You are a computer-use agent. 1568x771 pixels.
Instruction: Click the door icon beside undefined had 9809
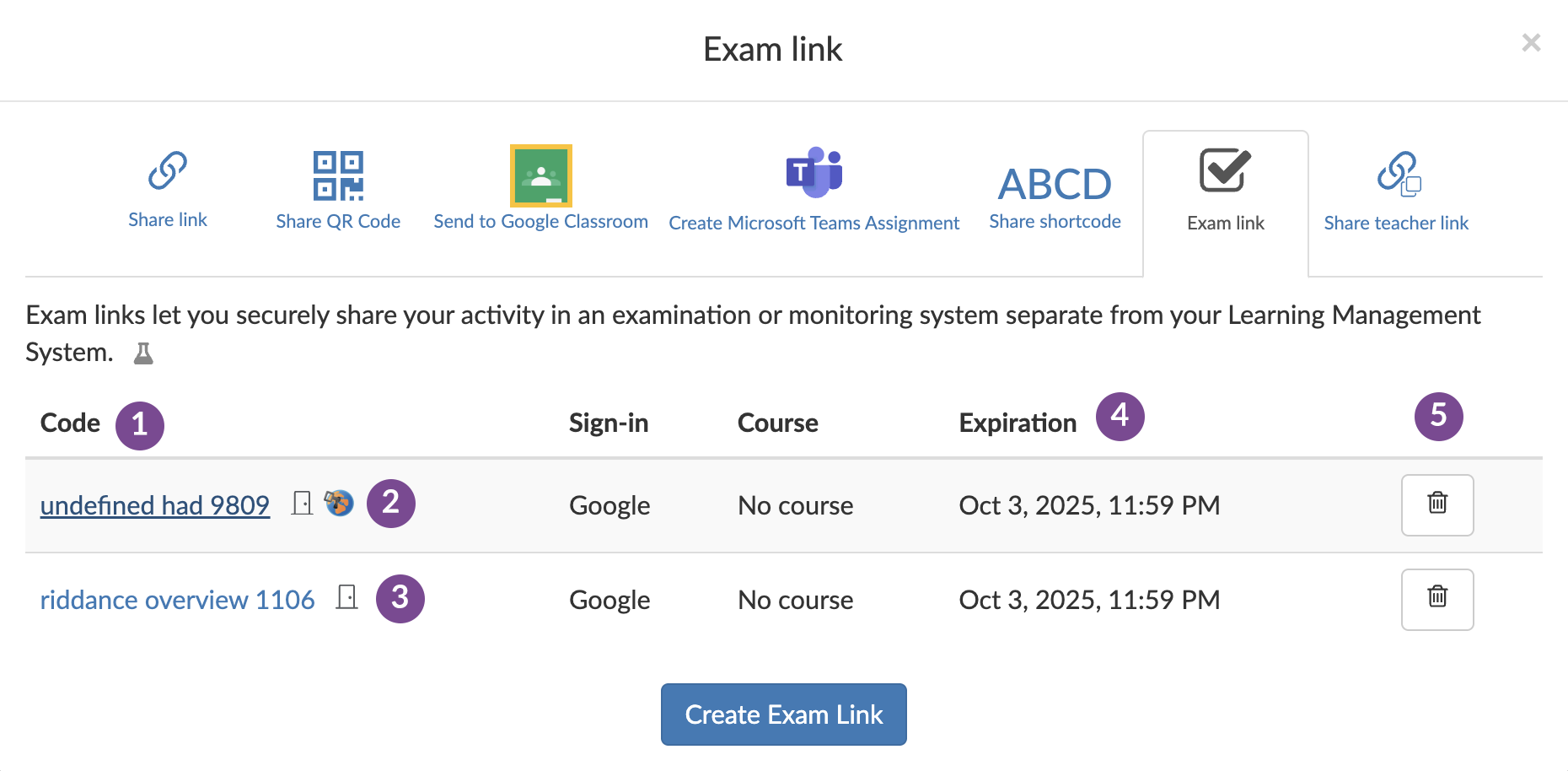301,503
